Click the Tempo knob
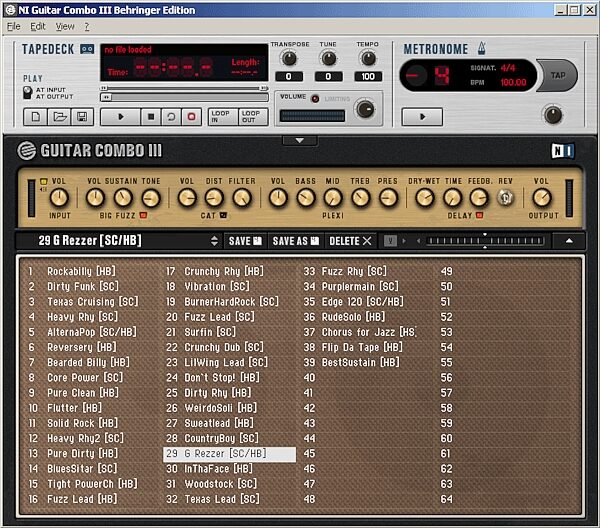Image resolution: width=600 pixels, height=528 pixels. coord(368,59)
